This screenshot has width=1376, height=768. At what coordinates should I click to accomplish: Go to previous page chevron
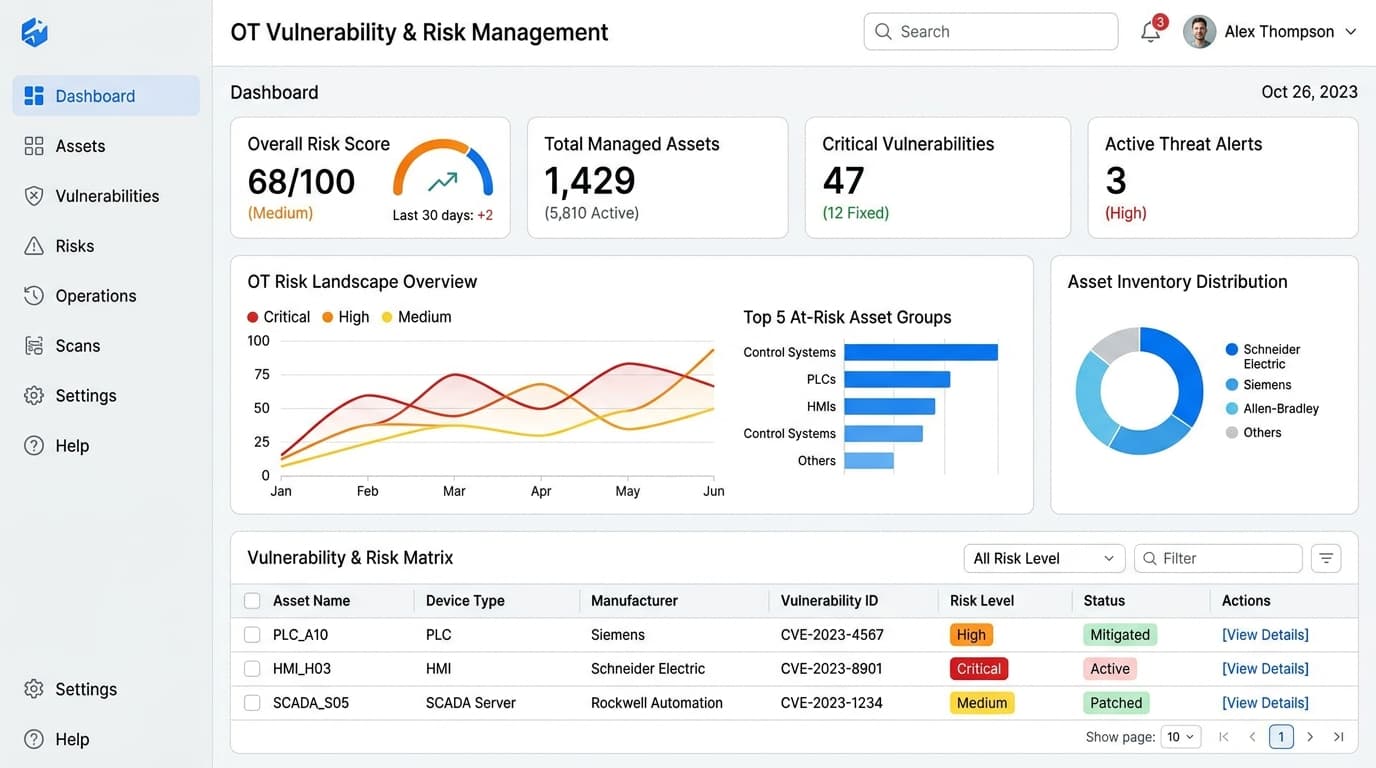coord(1252,737)
